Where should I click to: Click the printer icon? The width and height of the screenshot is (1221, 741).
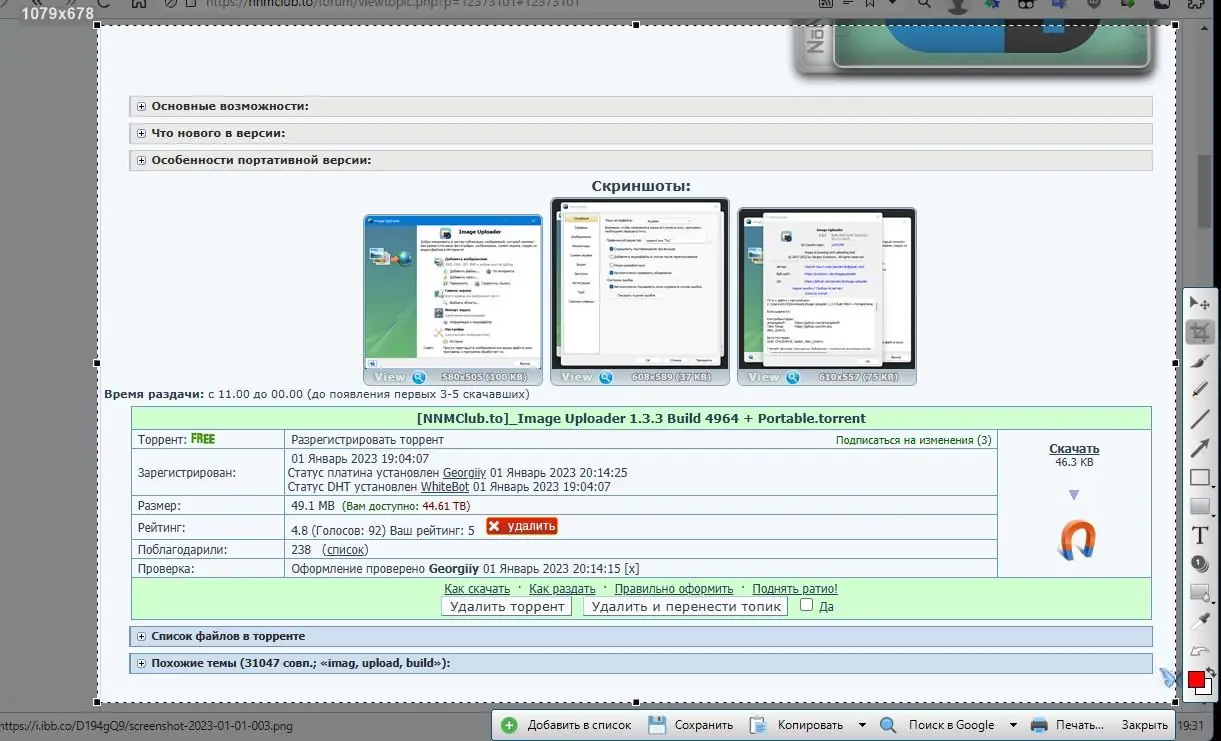click(x=1039, y=725)
